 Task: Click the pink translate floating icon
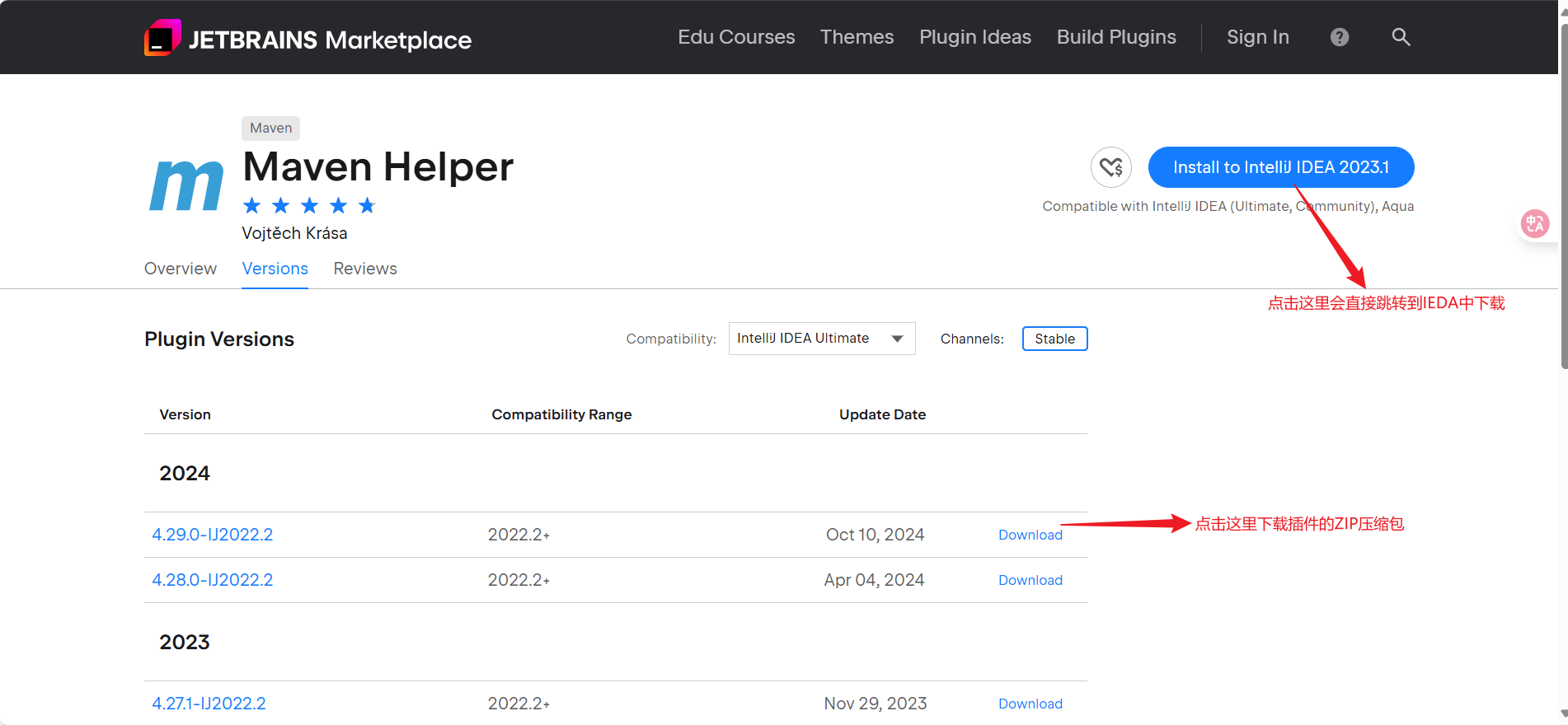click(1535, 223)
